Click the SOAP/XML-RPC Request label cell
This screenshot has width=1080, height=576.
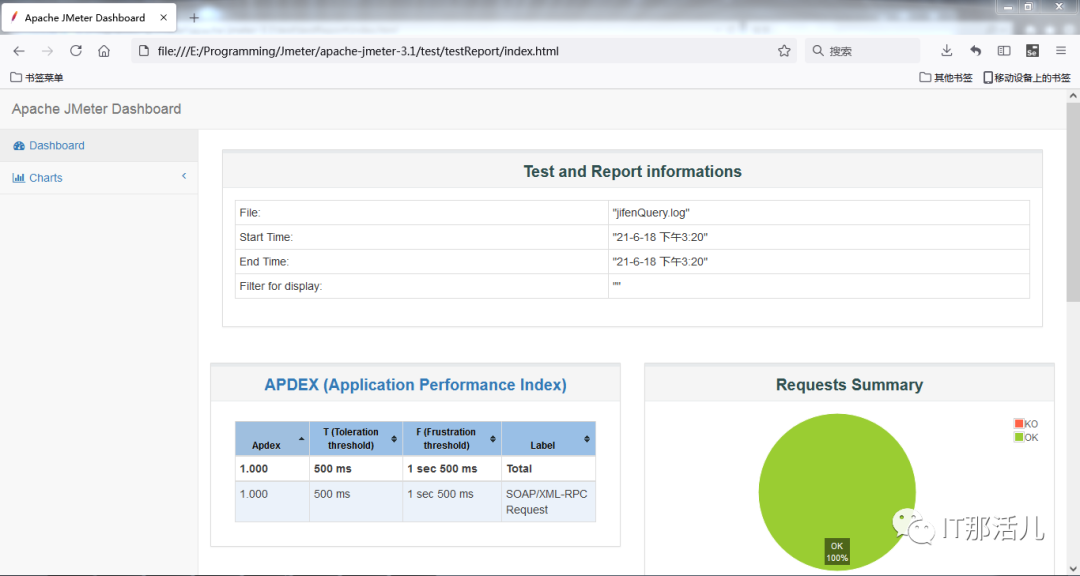coord(548,502)
